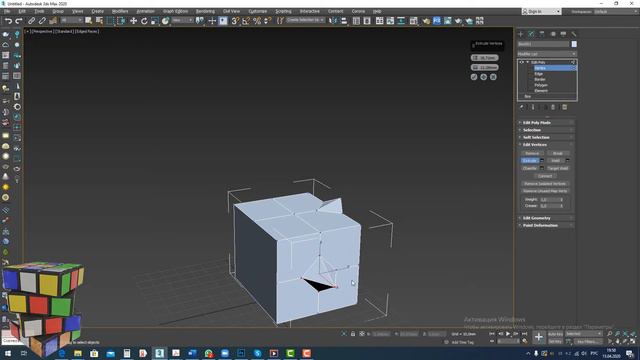
Task: Activate Select and Move tool
Action: tap(133, 21)
